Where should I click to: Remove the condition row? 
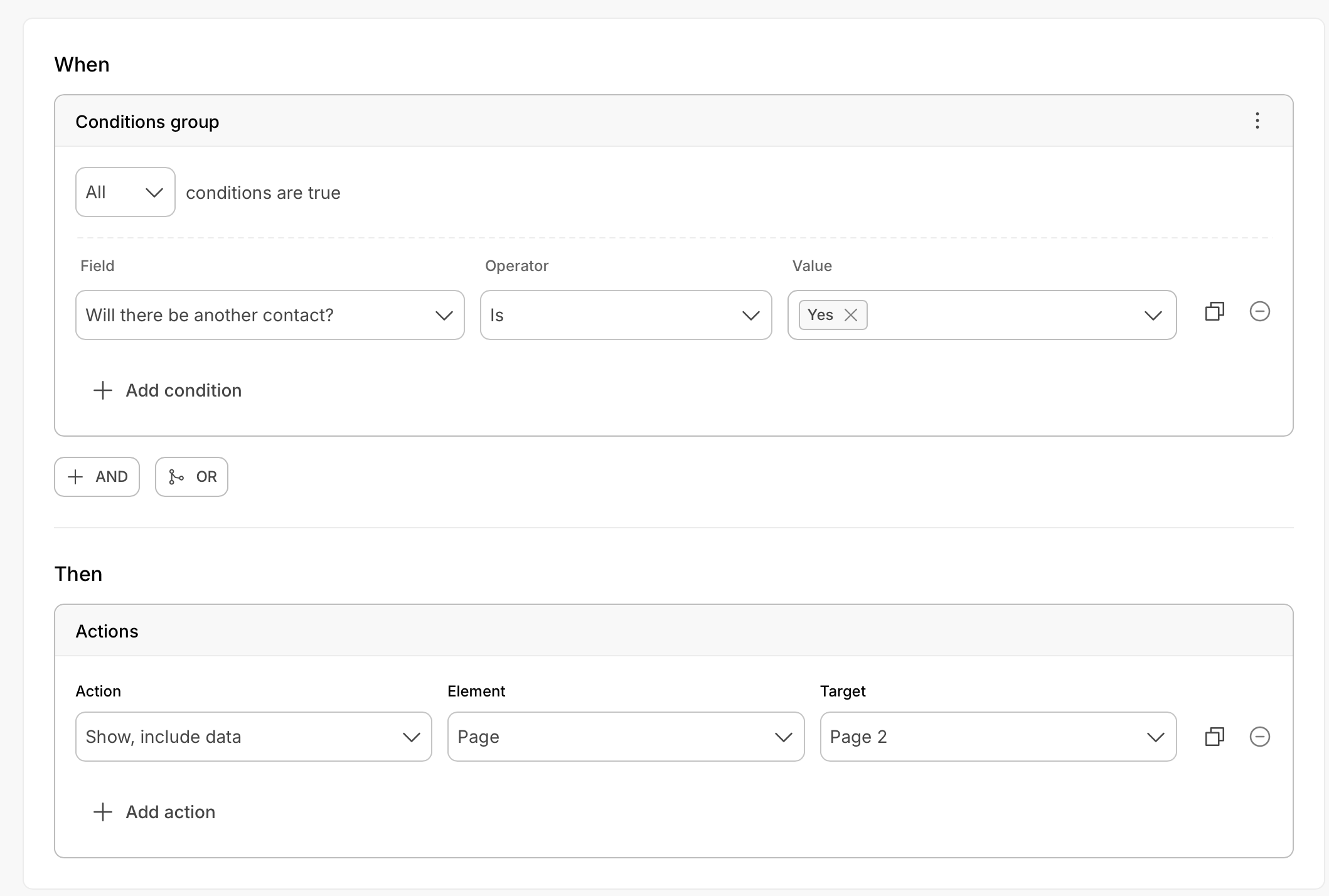(x=1259, y=312)
